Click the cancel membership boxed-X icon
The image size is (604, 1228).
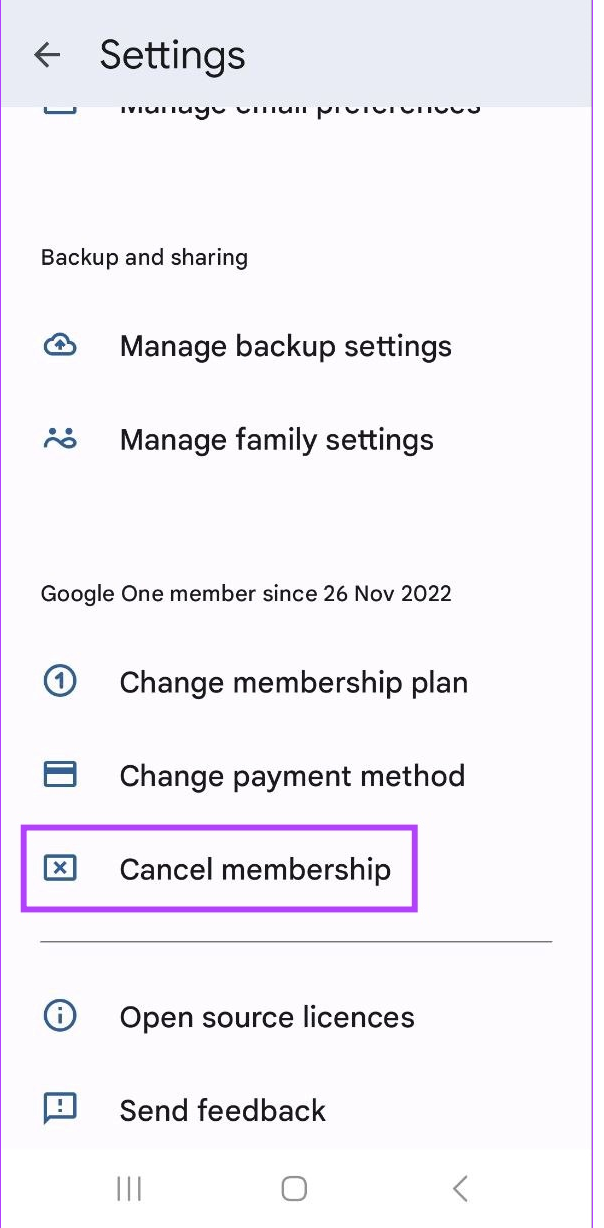pos(60,868)
